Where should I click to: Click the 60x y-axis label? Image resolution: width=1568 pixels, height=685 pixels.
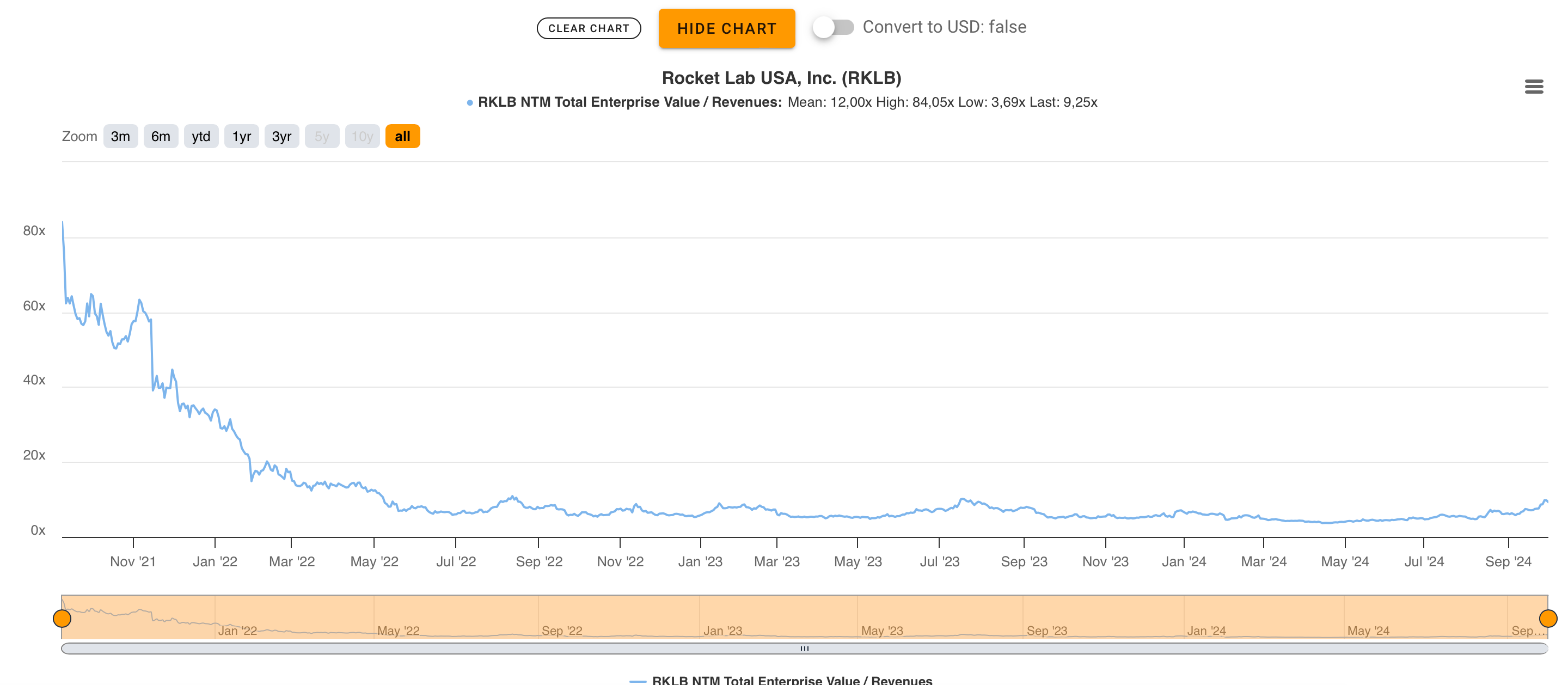click(34, 305)
